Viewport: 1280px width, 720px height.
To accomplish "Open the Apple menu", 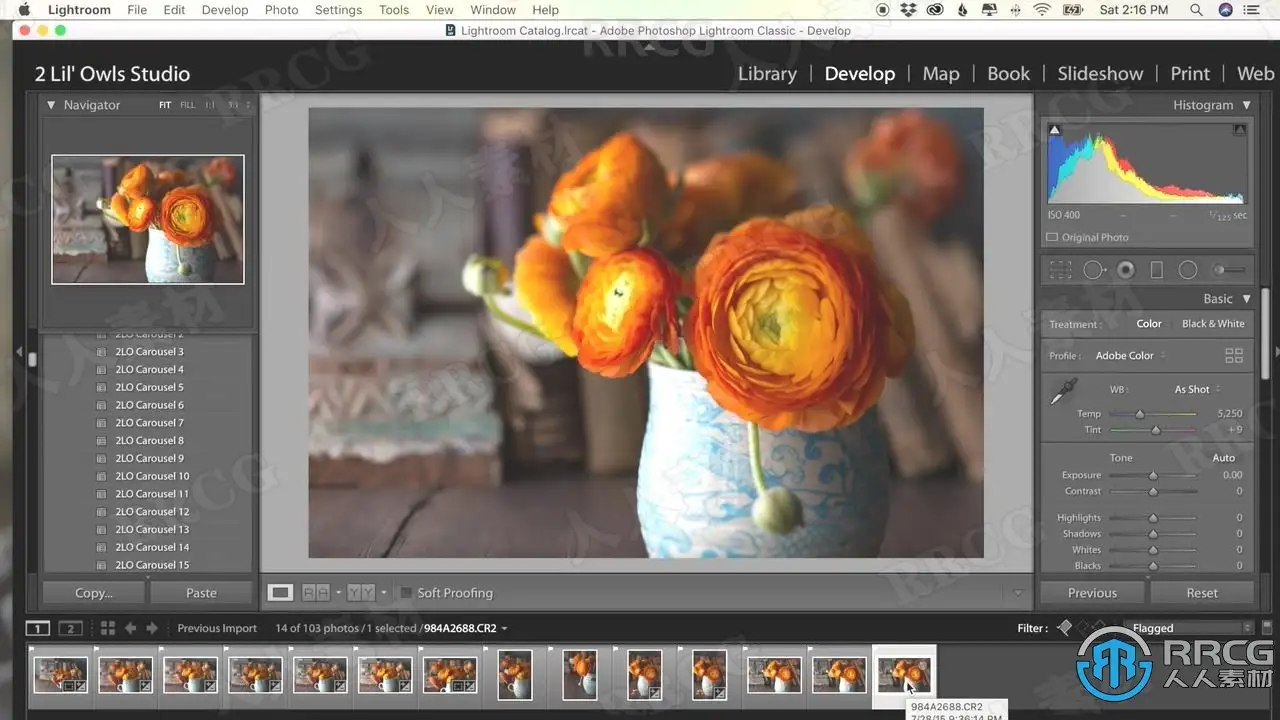I will tap(24, 10).
